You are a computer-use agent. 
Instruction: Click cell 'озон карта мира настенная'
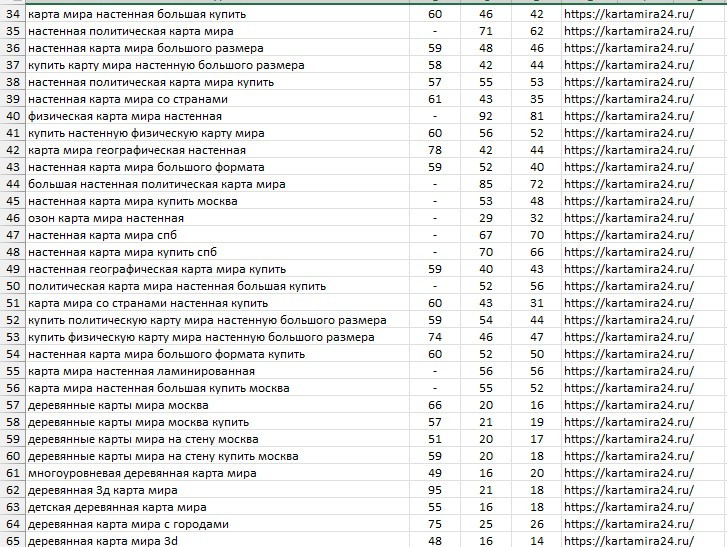click(x=217, y=218)
